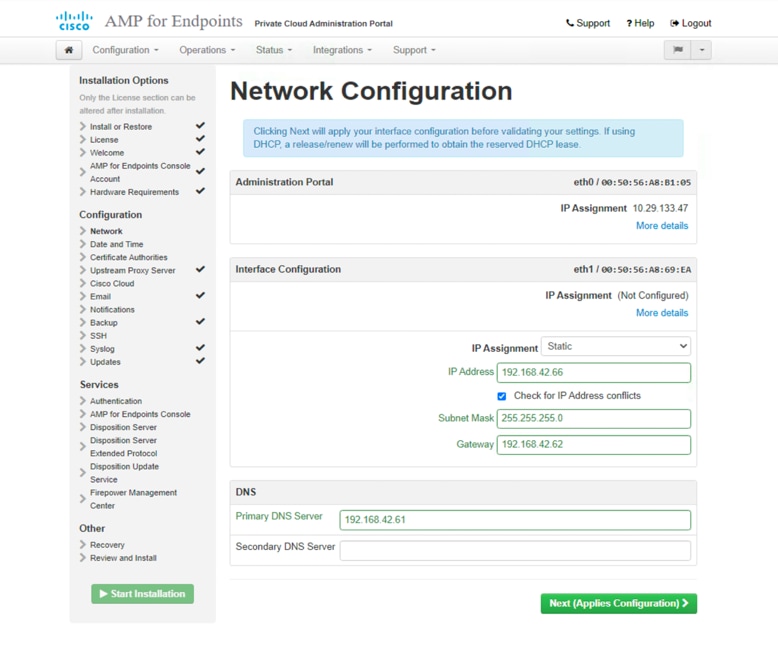Select Firepower Management Center
Image resolution: width=778 pixels, height=653 pixels.
(133, 499)
